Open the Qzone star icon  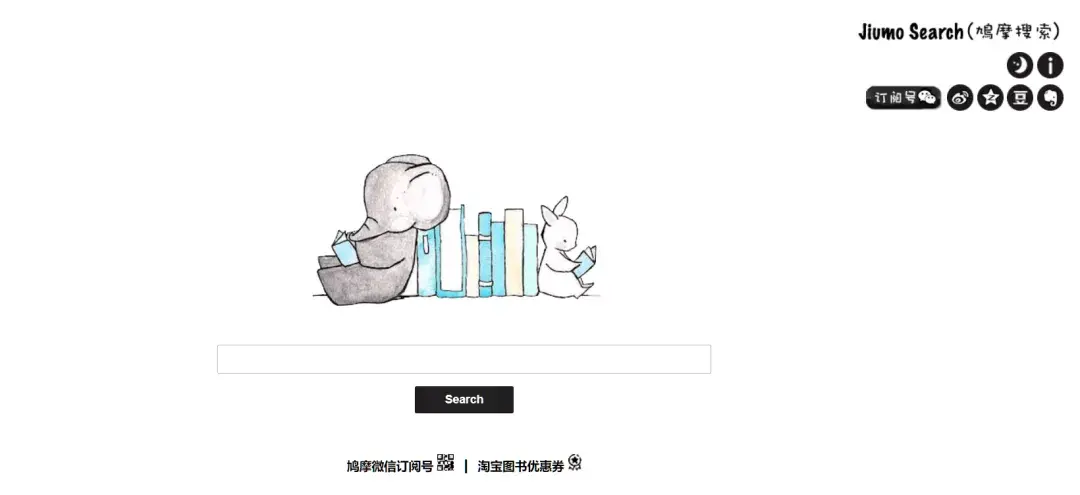tap(990, 98)
